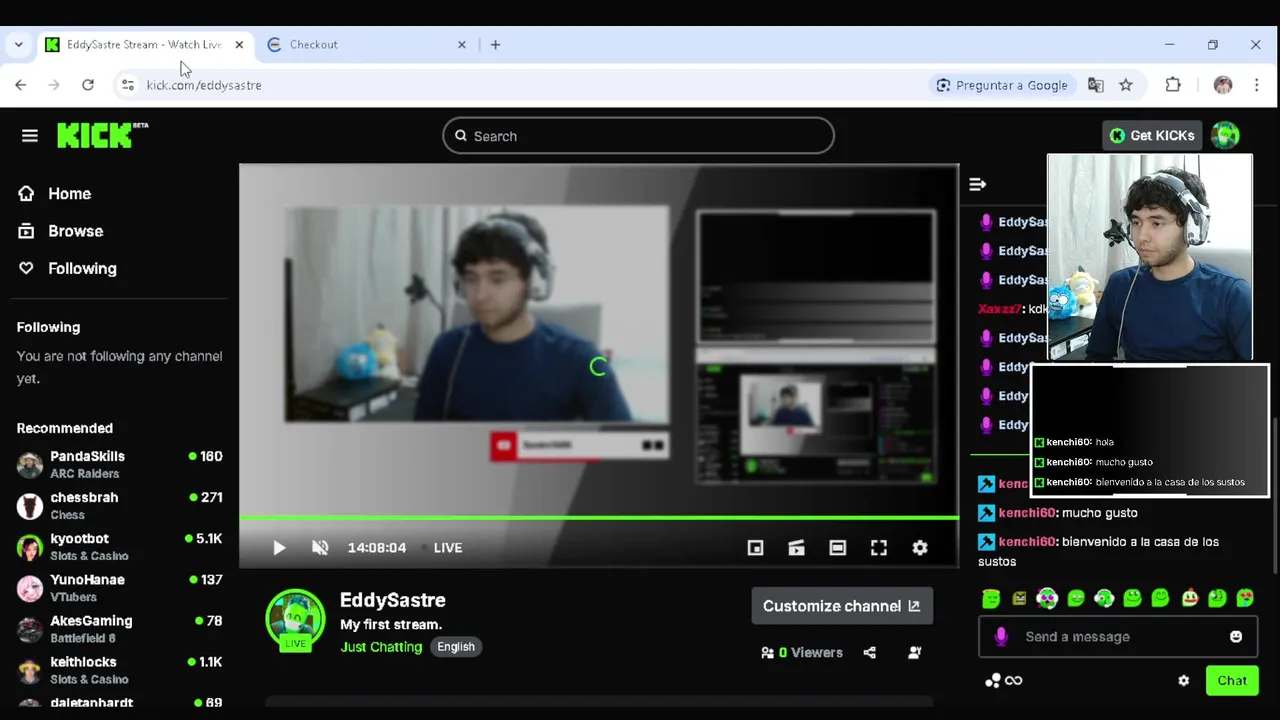Viewport: 1280px width, 720px height.
Task: View site information icon
Action: 128,85
